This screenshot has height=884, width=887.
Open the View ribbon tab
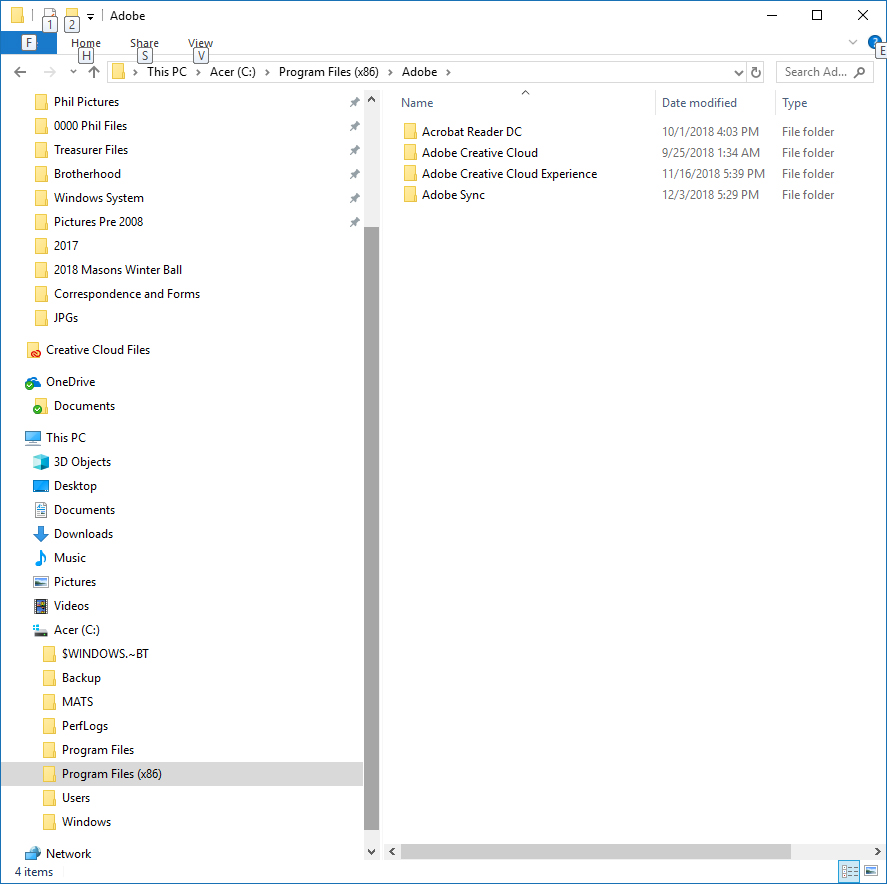(200, 43)
